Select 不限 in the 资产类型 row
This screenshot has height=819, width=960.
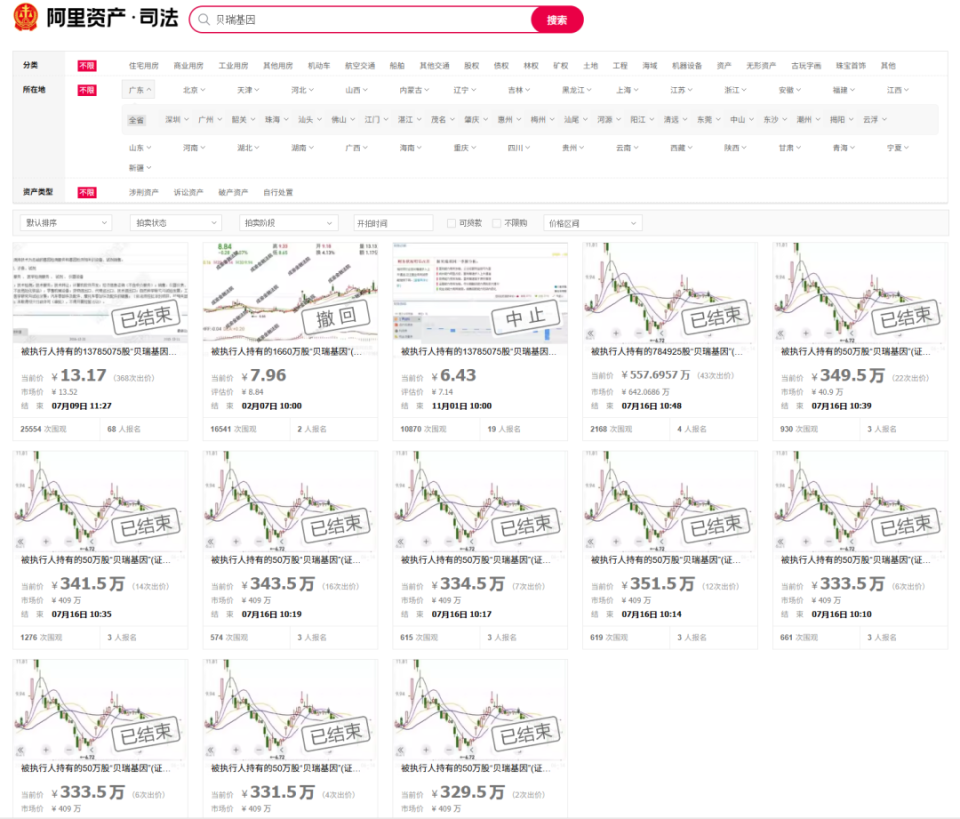(x=87, y=192)
